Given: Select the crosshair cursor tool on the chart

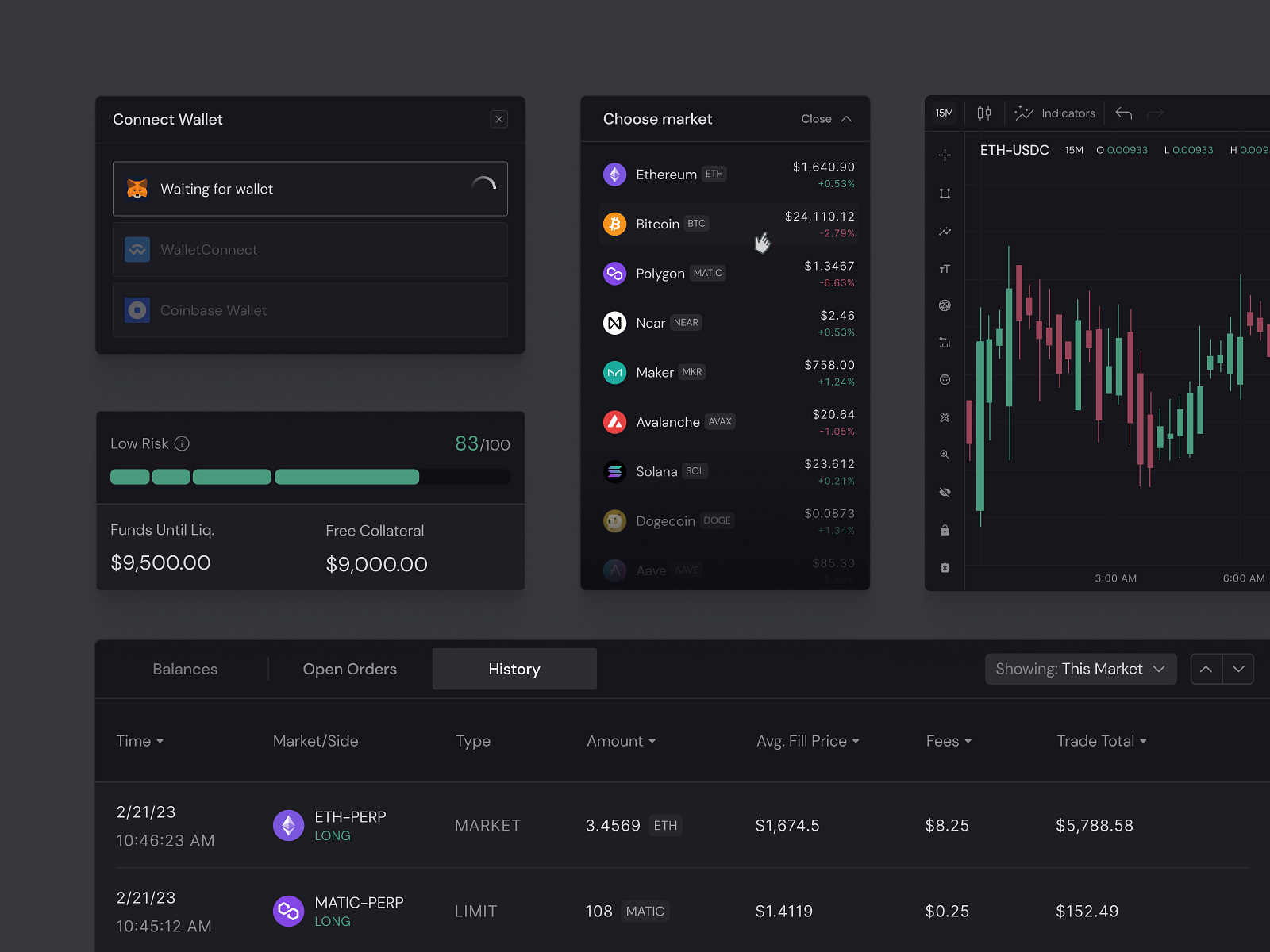Looking at the screenshot, I should tap(945, 155).
